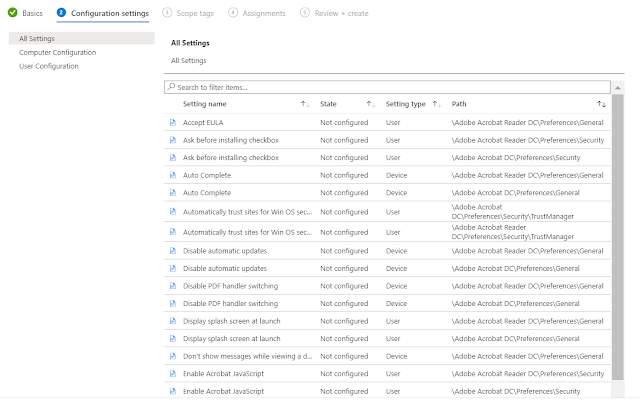Open the first Auto Complete setting row
Screen dimensions: 640x402
click(x=207, y=175)
